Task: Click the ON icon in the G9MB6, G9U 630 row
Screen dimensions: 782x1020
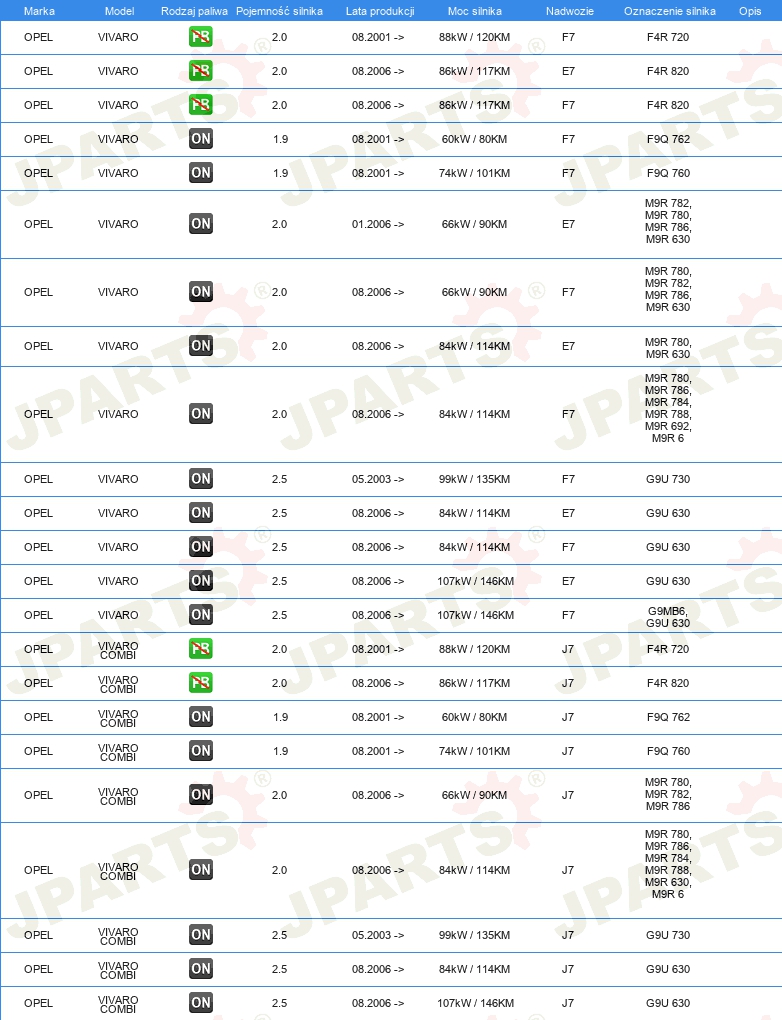Action: tap(200, 615)
